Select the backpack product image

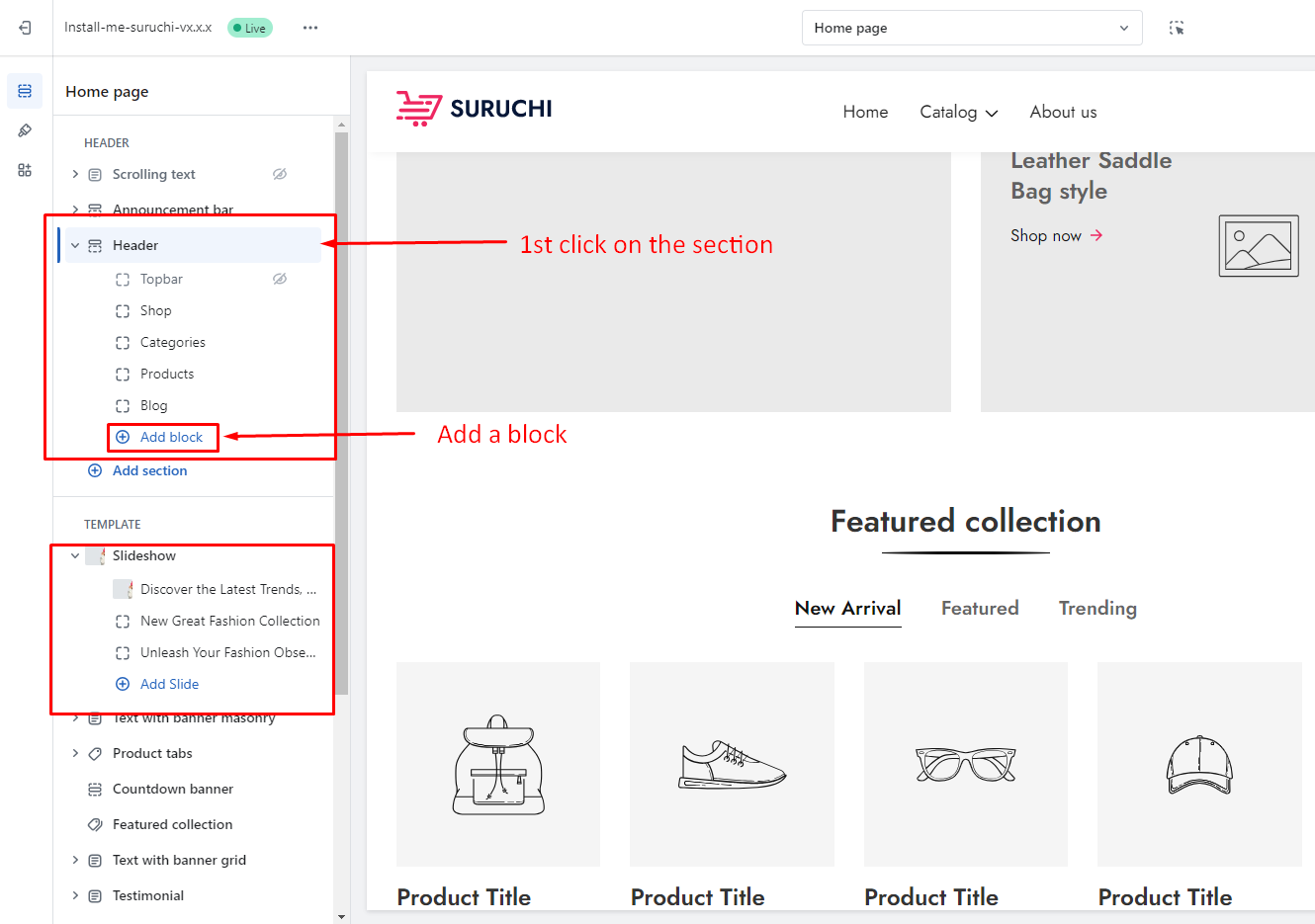click(x=498, y=764)
